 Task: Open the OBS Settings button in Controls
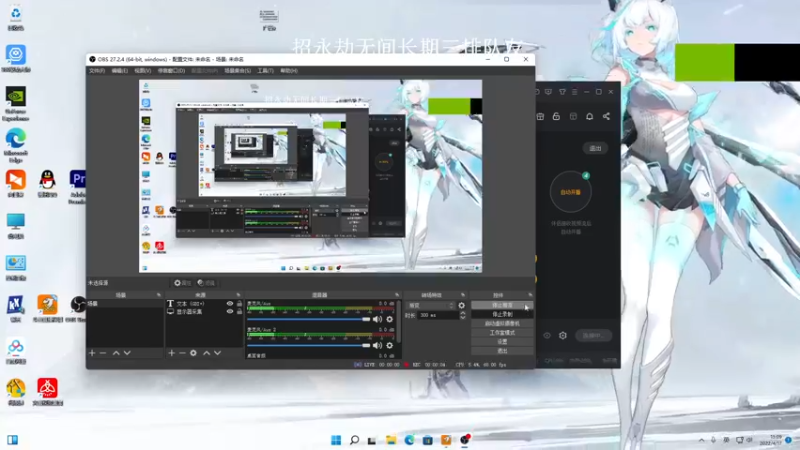point(502,342)
